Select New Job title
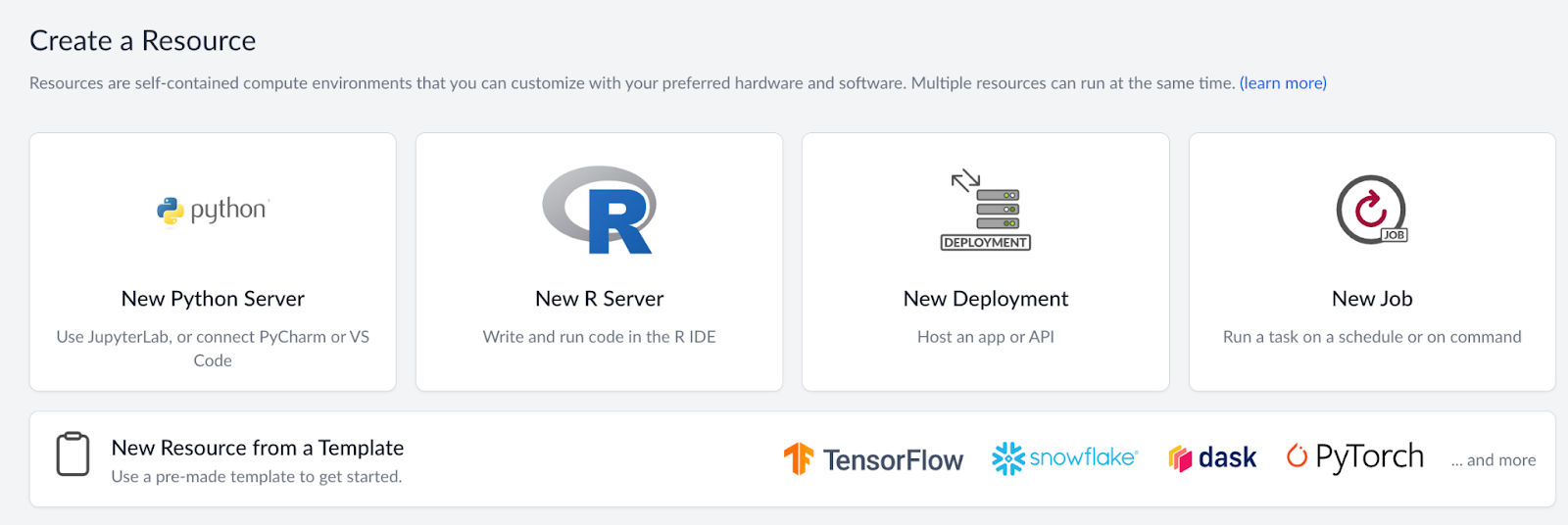This screenshot has width=1568, height=525. click(x=1372, y=299)
